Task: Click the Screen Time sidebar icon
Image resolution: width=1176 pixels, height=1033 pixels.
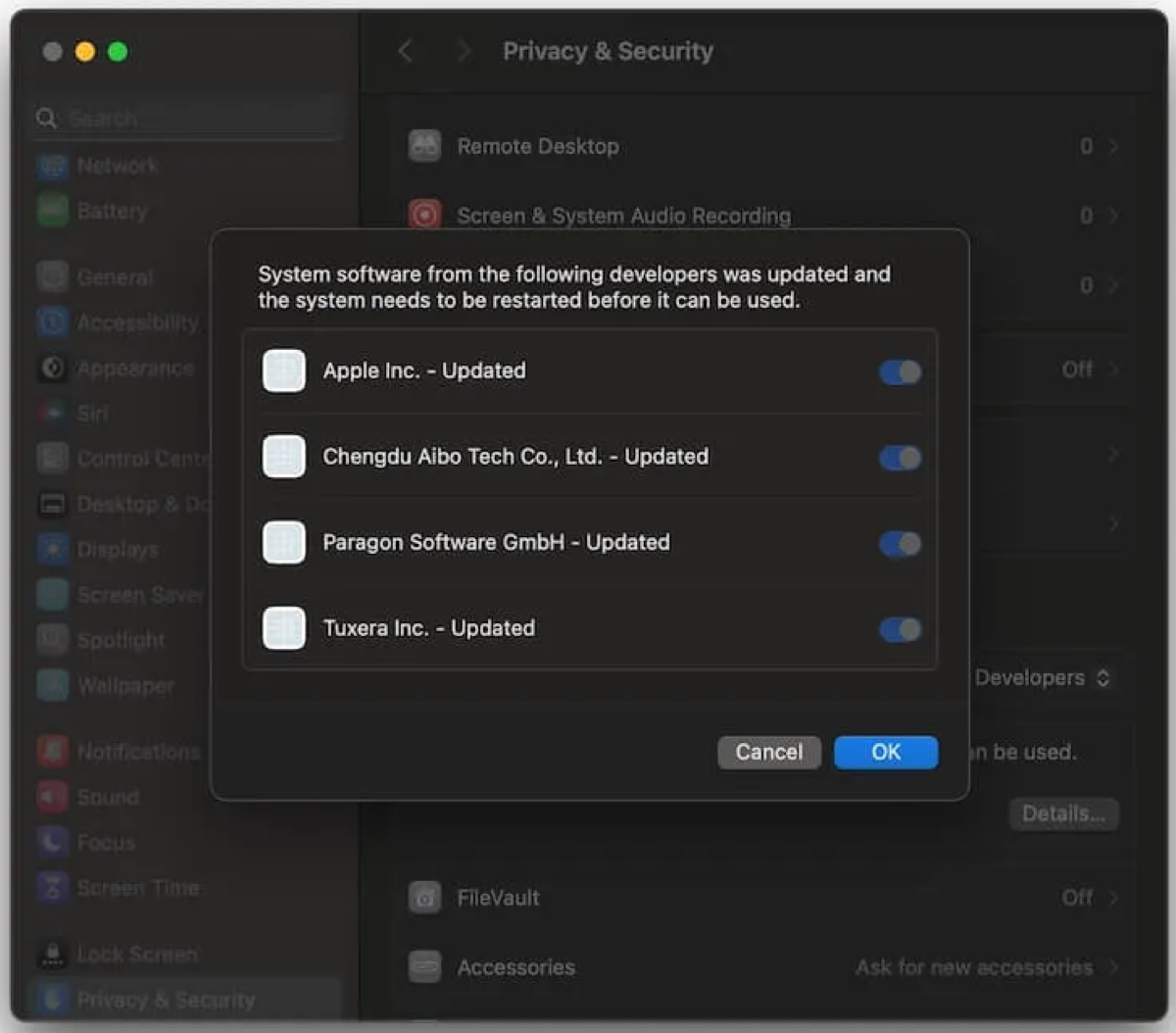Action: point(53,887)
